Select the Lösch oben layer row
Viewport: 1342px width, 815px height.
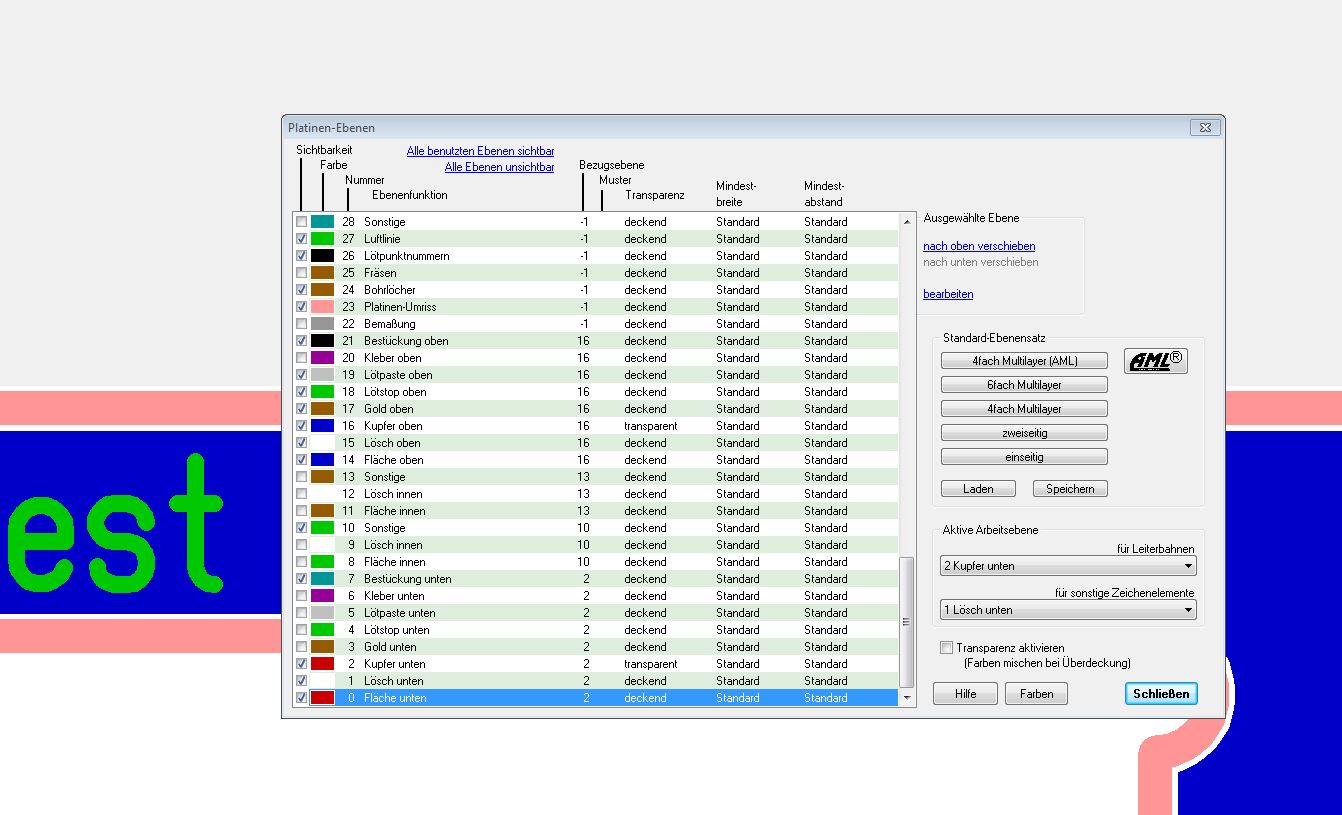click(x=596, y=443)
